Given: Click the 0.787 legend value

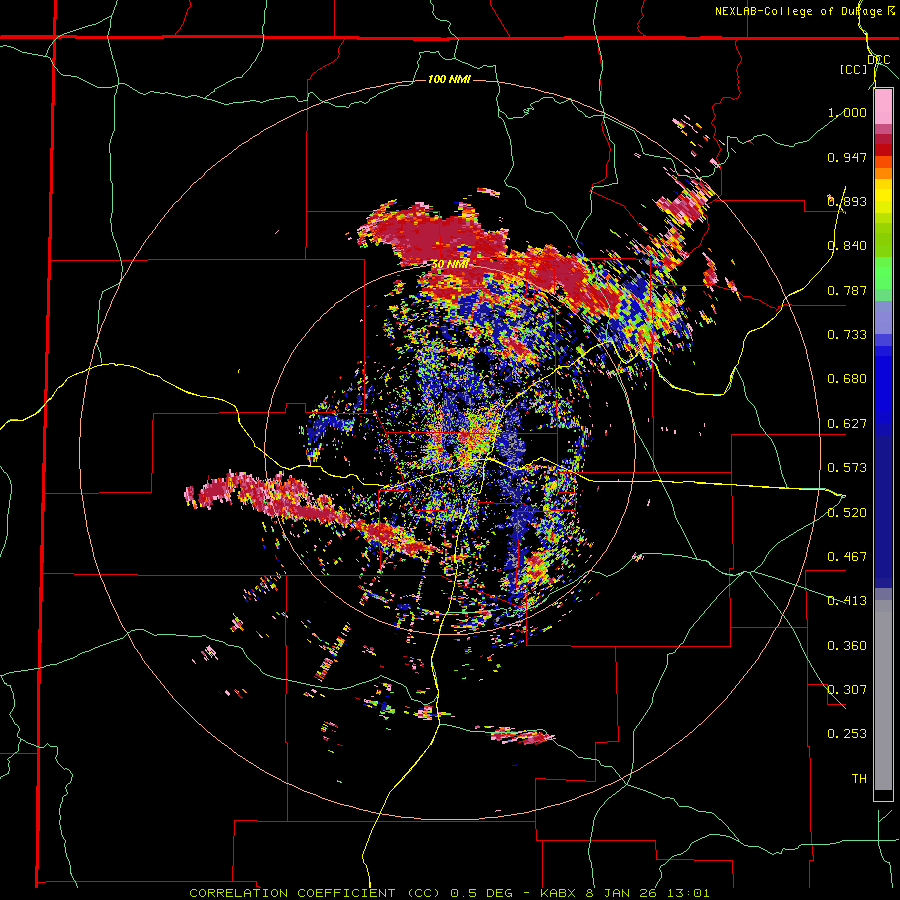Looking at the screenshot, I should (x=847, y=290).
